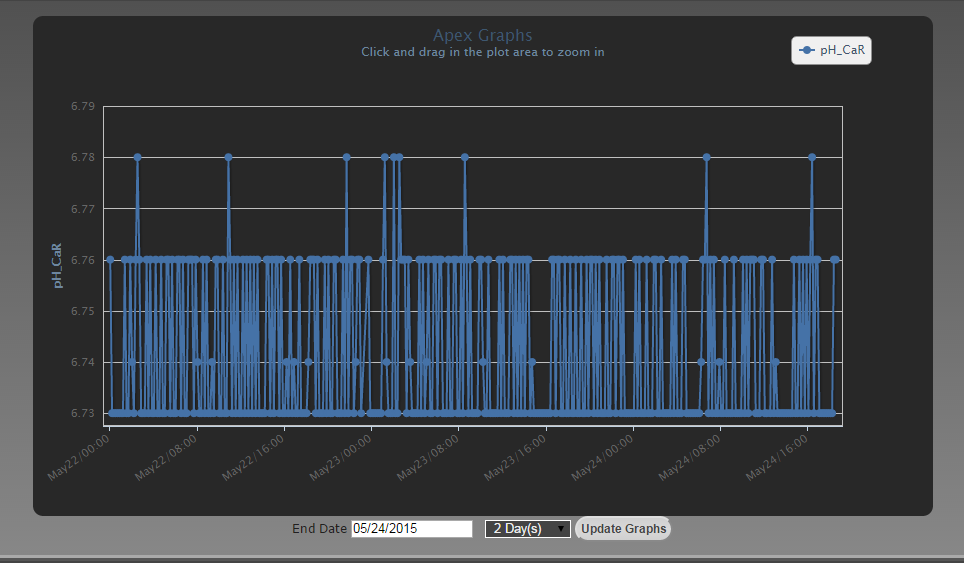The image size is (964, 563).
Task: Click the 6.75 y-axis label
Action: (x=83, y=311)
